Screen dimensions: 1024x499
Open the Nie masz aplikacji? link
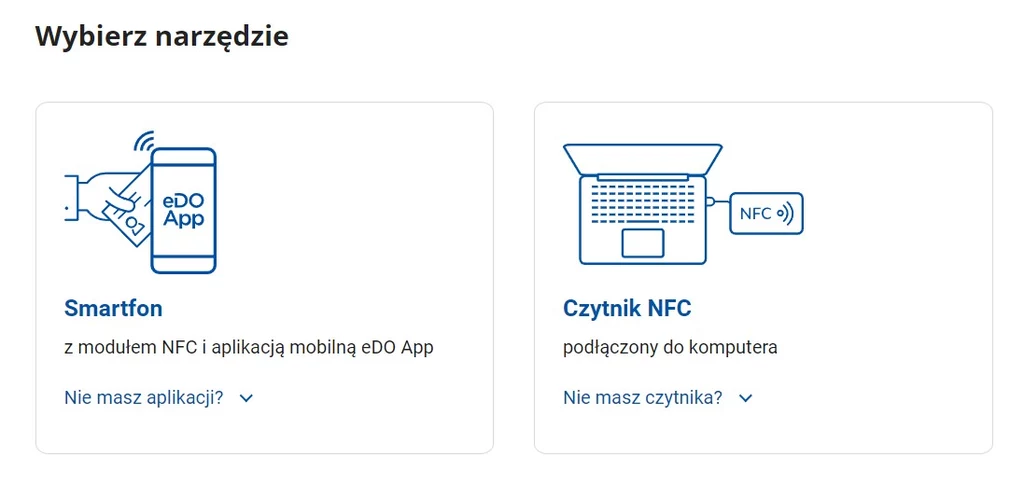click(x=144, y=397)
